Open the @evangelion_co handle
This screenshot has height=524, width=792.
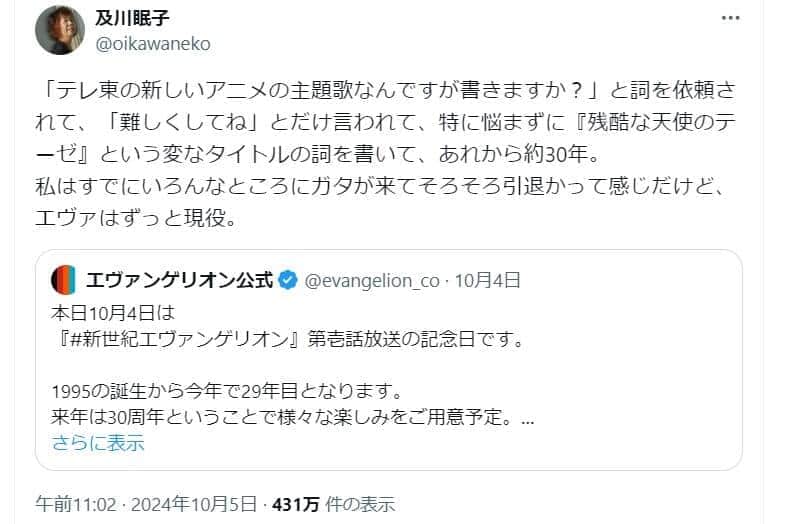click(371, 281)
